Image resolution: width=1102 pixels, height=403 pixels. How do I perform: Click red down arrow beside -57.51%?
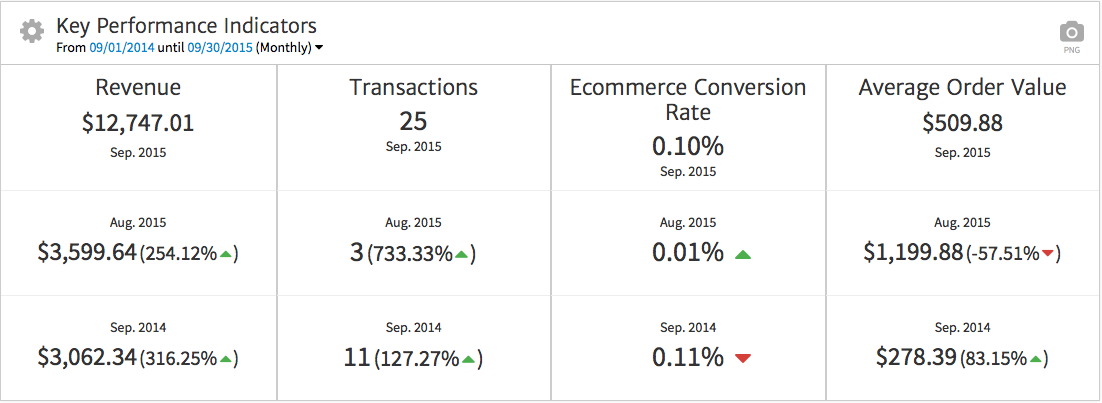point(1047,254)
